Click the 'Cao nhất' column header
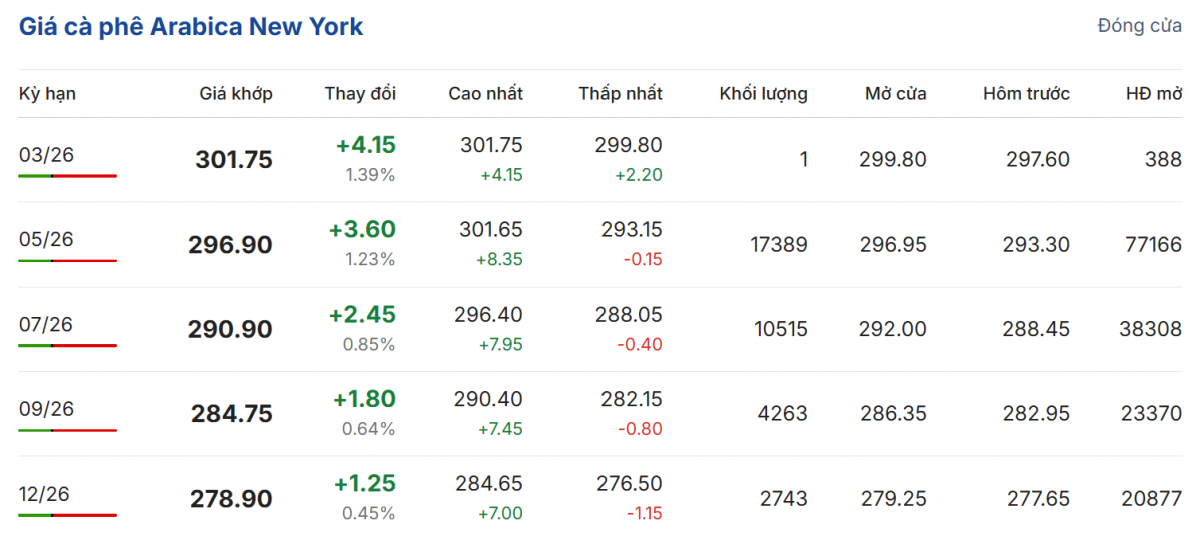The image size is (1200, 540). coord(485,94)
